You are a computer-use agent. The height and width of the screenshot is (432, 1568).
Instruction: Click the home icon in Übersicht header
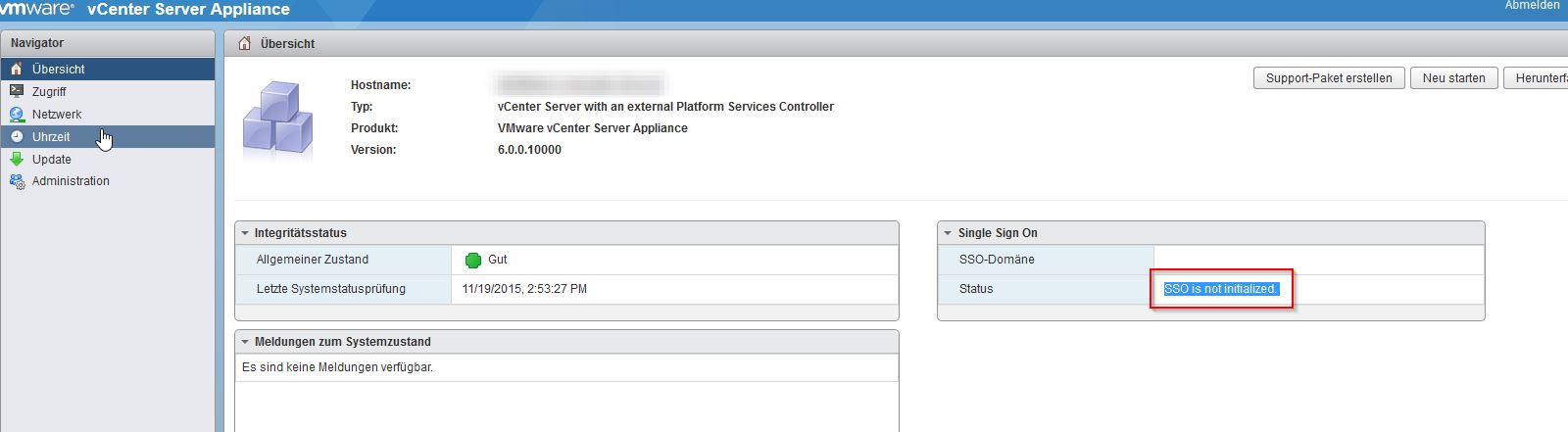[245, 43]
